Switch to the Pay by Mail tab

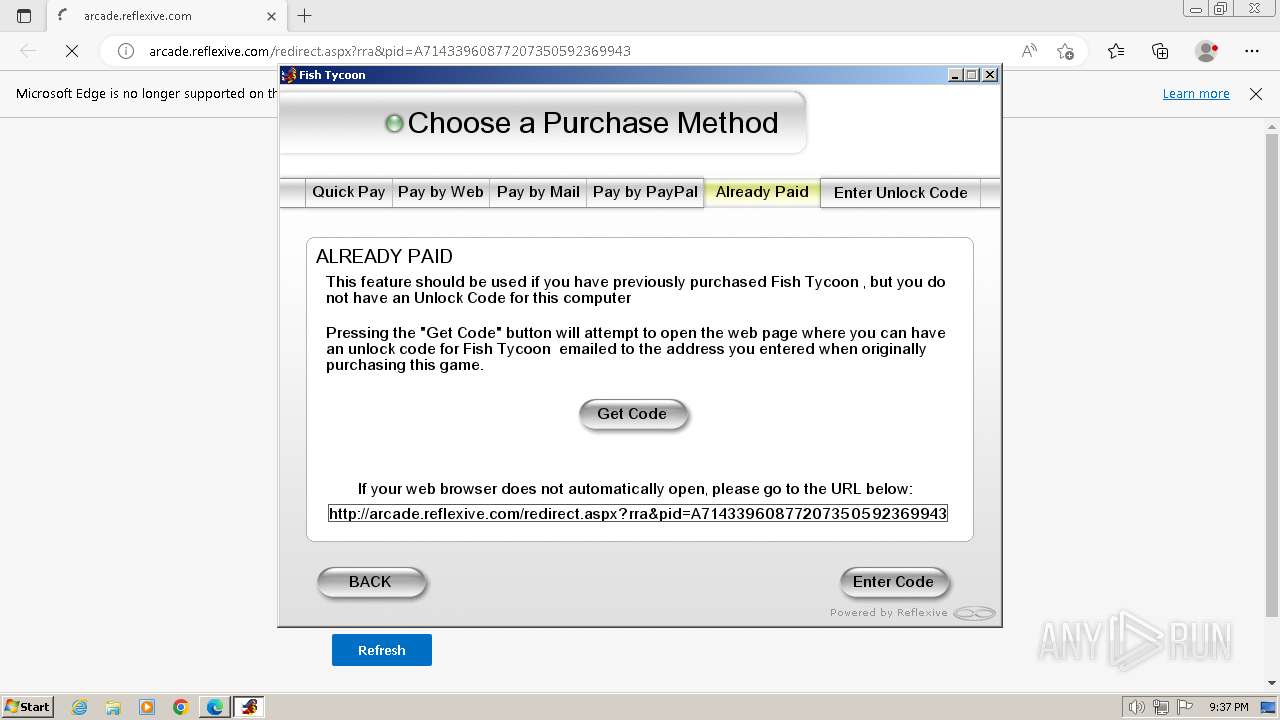538,192
